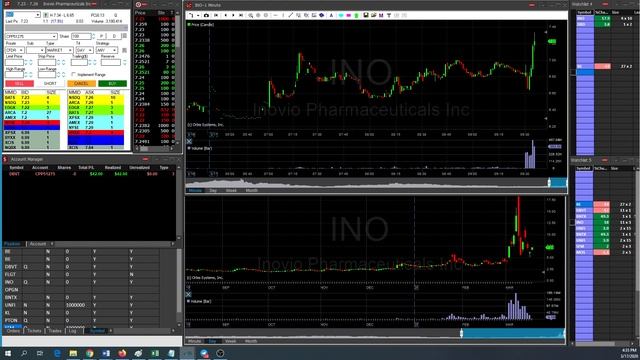Click the Share quantity input field
640x360 pixels.
(81, 36)
